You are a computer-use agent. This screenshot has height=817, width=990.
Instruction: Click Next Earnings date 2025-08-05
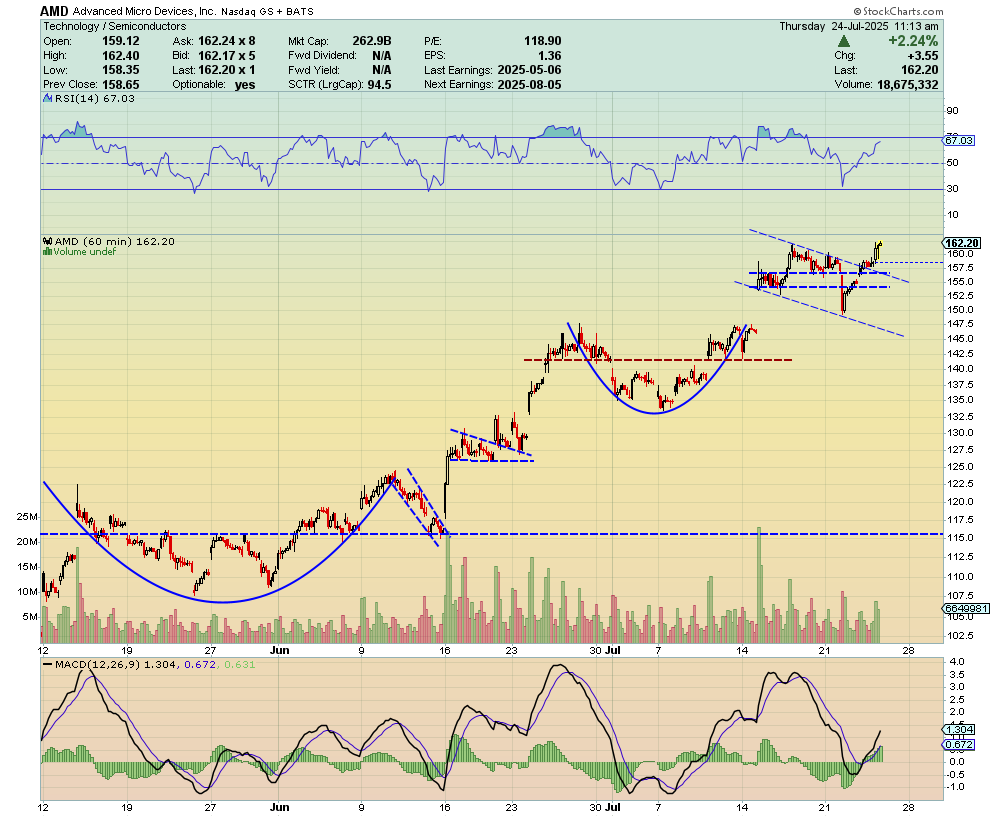pyautogui.click(x=529, y=85)
